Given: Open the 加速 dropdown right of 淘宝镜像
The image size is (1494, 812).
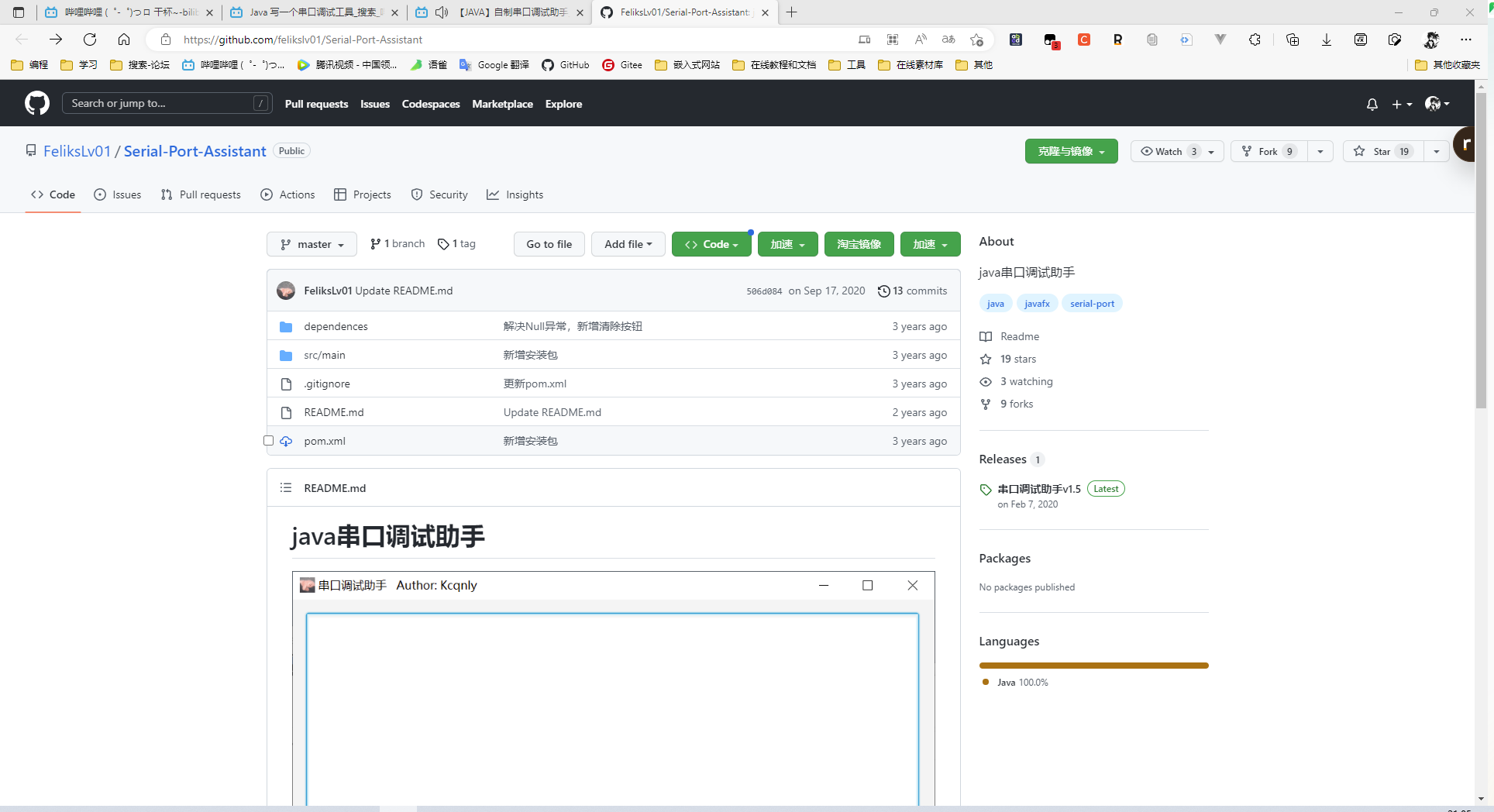Looking at the screenshot, I should pyautogui.click(x=930, y=244).
